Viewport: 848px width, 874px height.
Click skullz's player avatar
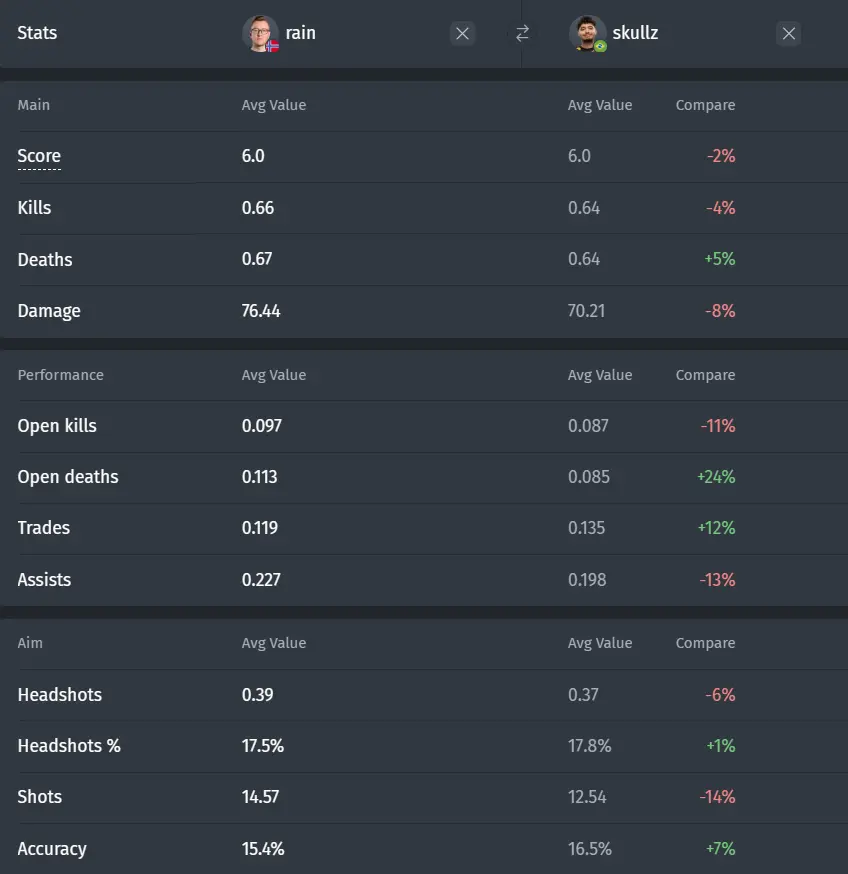(x=588, y=33)
